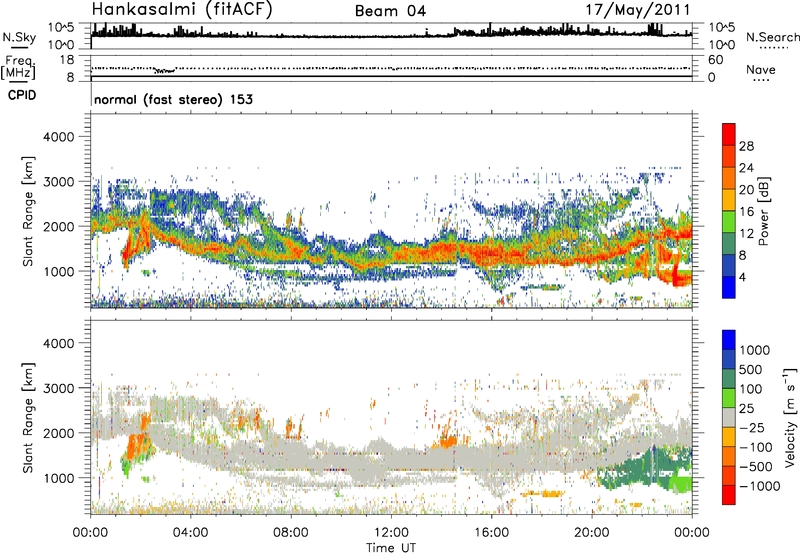Click the date '17/May/2011'
The width and height of the screenshot is (800, 554).
click(637, 10)
